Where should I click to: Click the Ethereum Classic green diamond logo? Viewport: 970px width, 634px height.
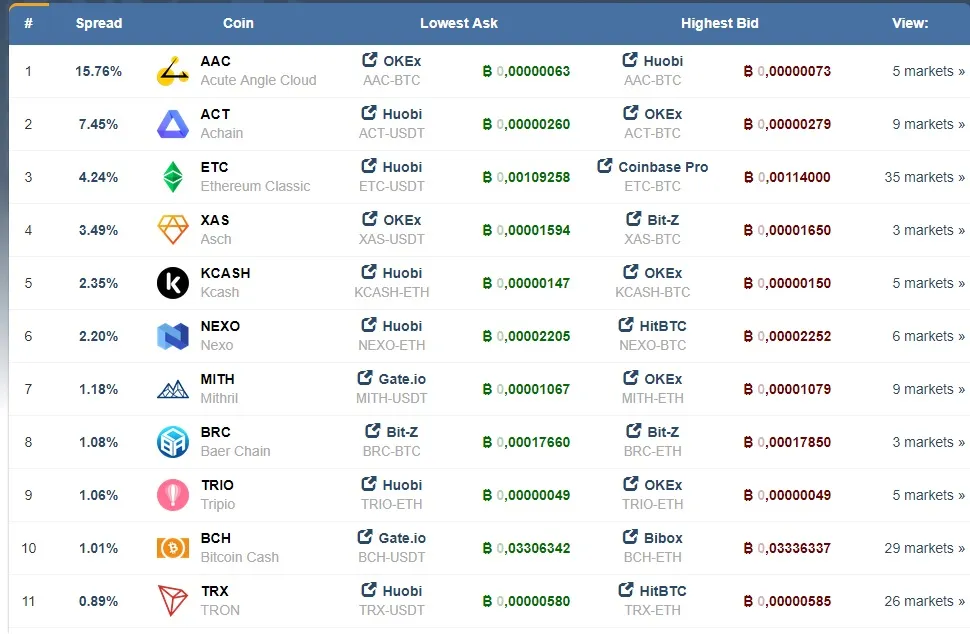[173, 177]
